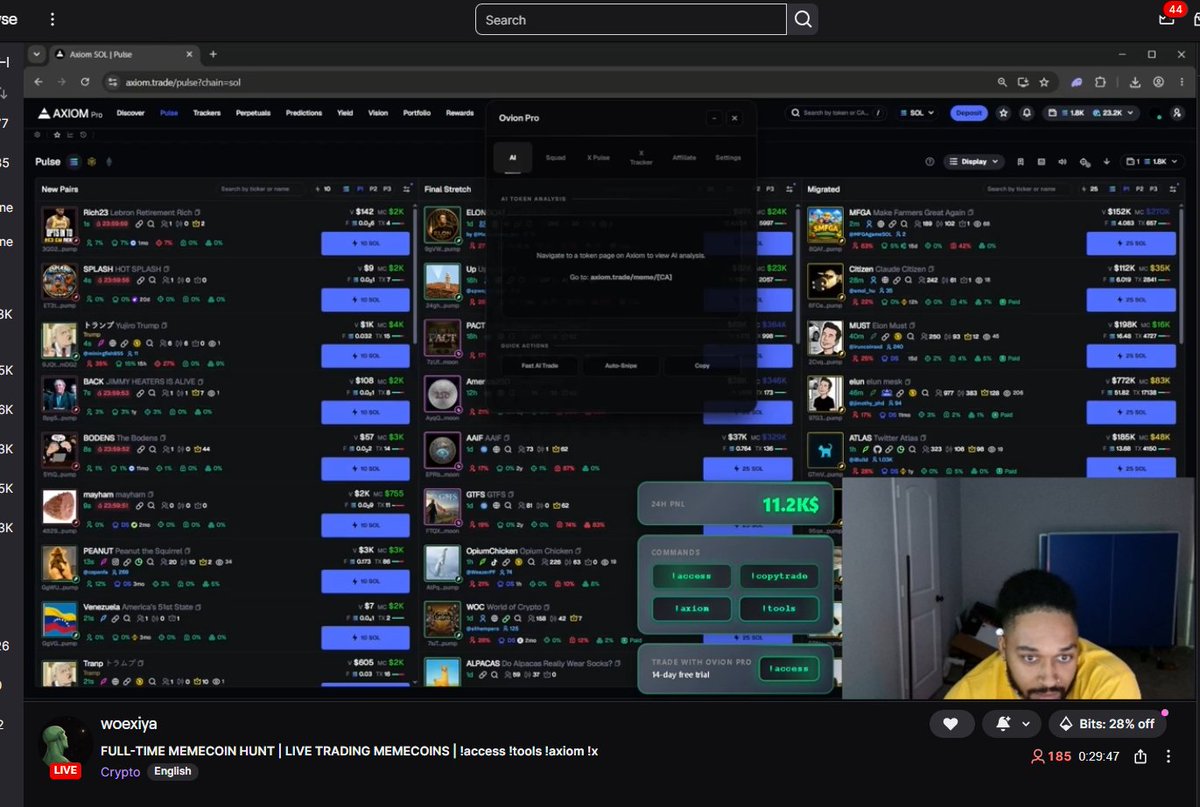This screenshot has height=807, width=1200.
Task: Switch to Affiliate tab in Ovion Pro
Action: pyautogui.click(x=684, y=157)
